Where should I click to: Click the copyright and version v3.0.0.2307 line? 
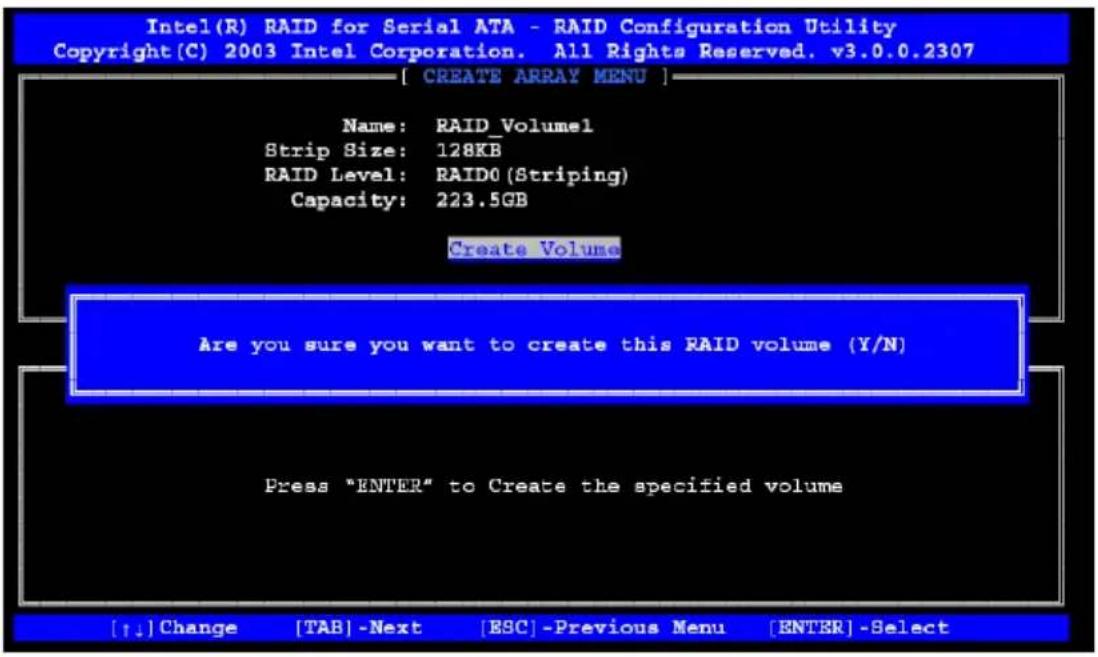tap(513, 52)
